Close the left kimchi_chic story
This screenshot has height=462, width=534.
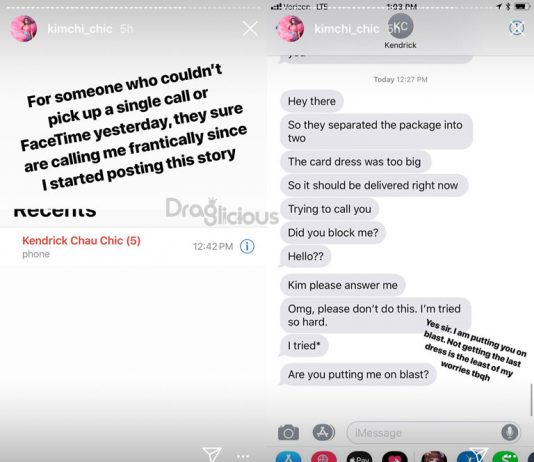click(250, 29)
